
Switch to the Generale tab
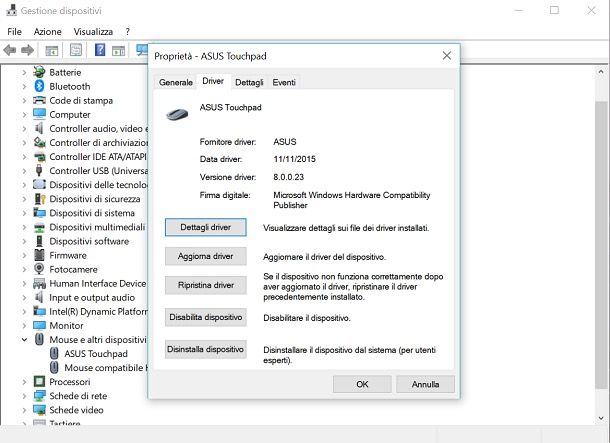175,82
